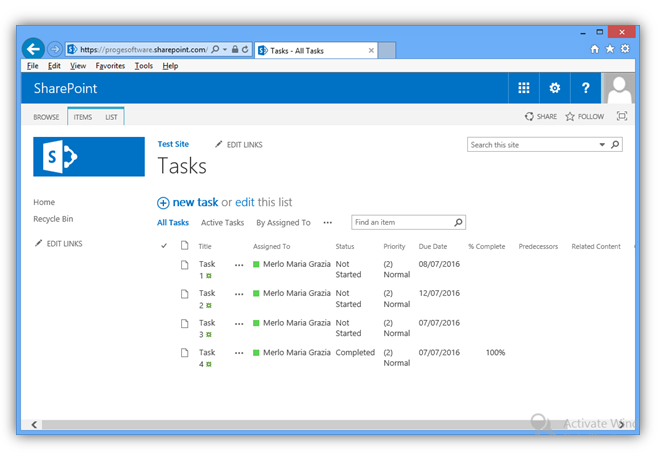Click the browser Forward arrow button
This screenshot has width=657, height=455.
tap(54, 49)
